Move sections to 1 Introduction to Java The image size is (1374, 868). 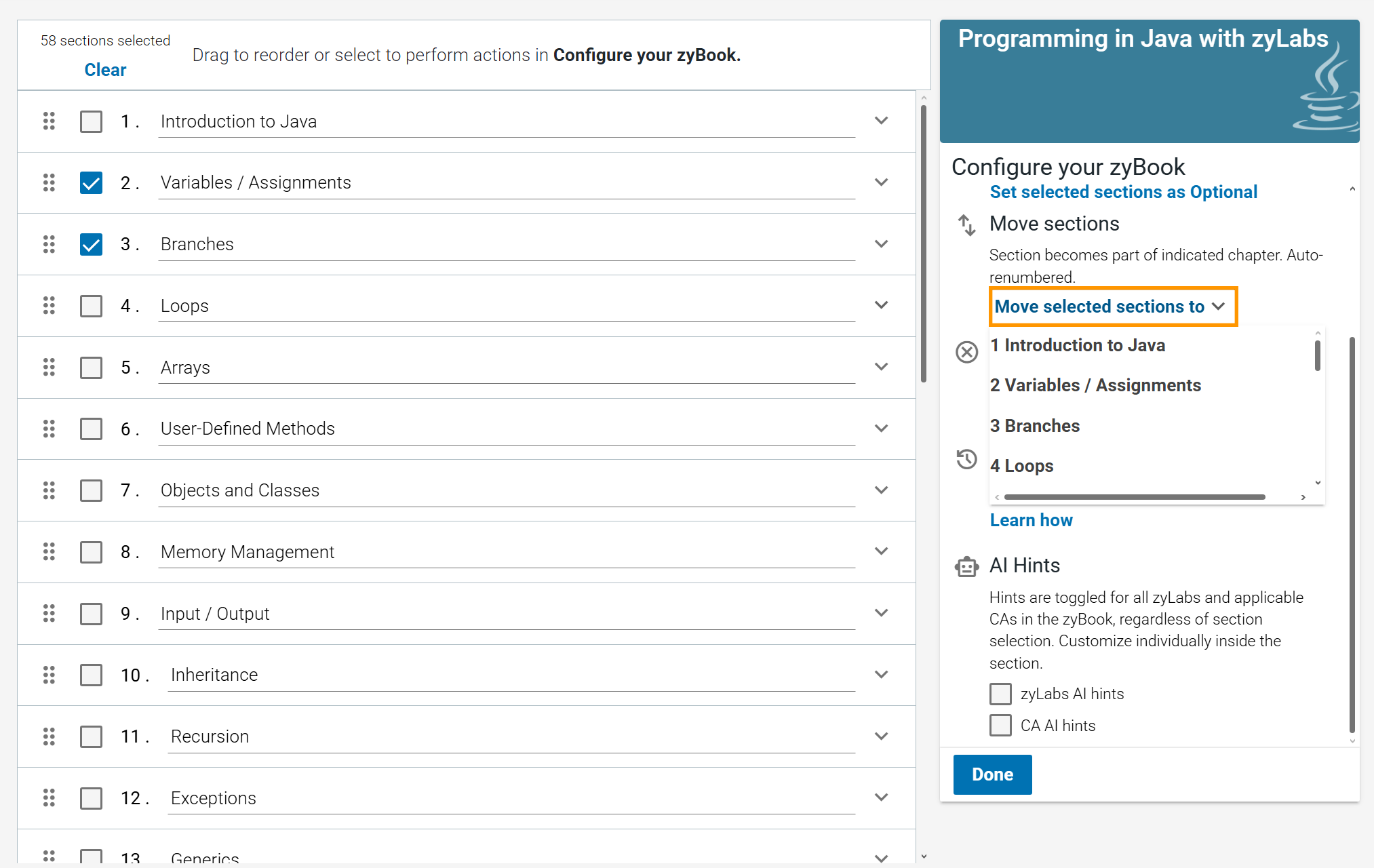click(x=1078, y=345)
